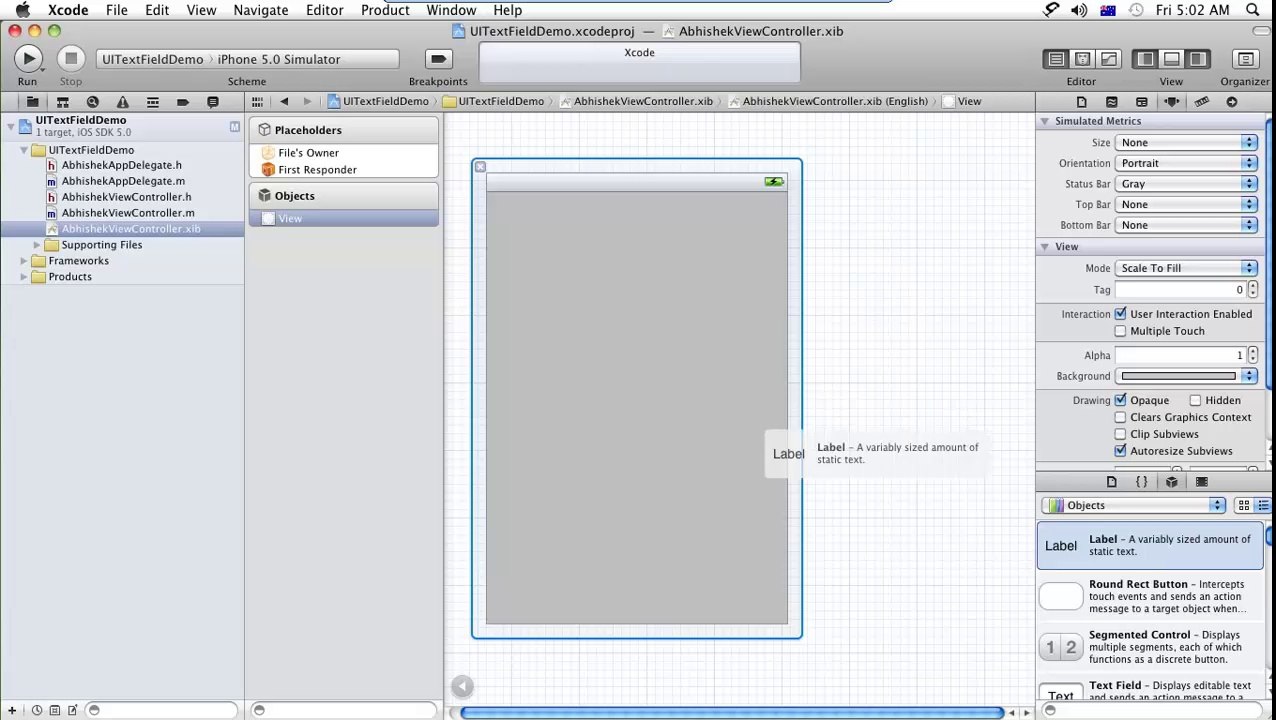The height and width of the screenshot is (720, 1276).
Task: Show the Connections inspector
Action: 1231,101
